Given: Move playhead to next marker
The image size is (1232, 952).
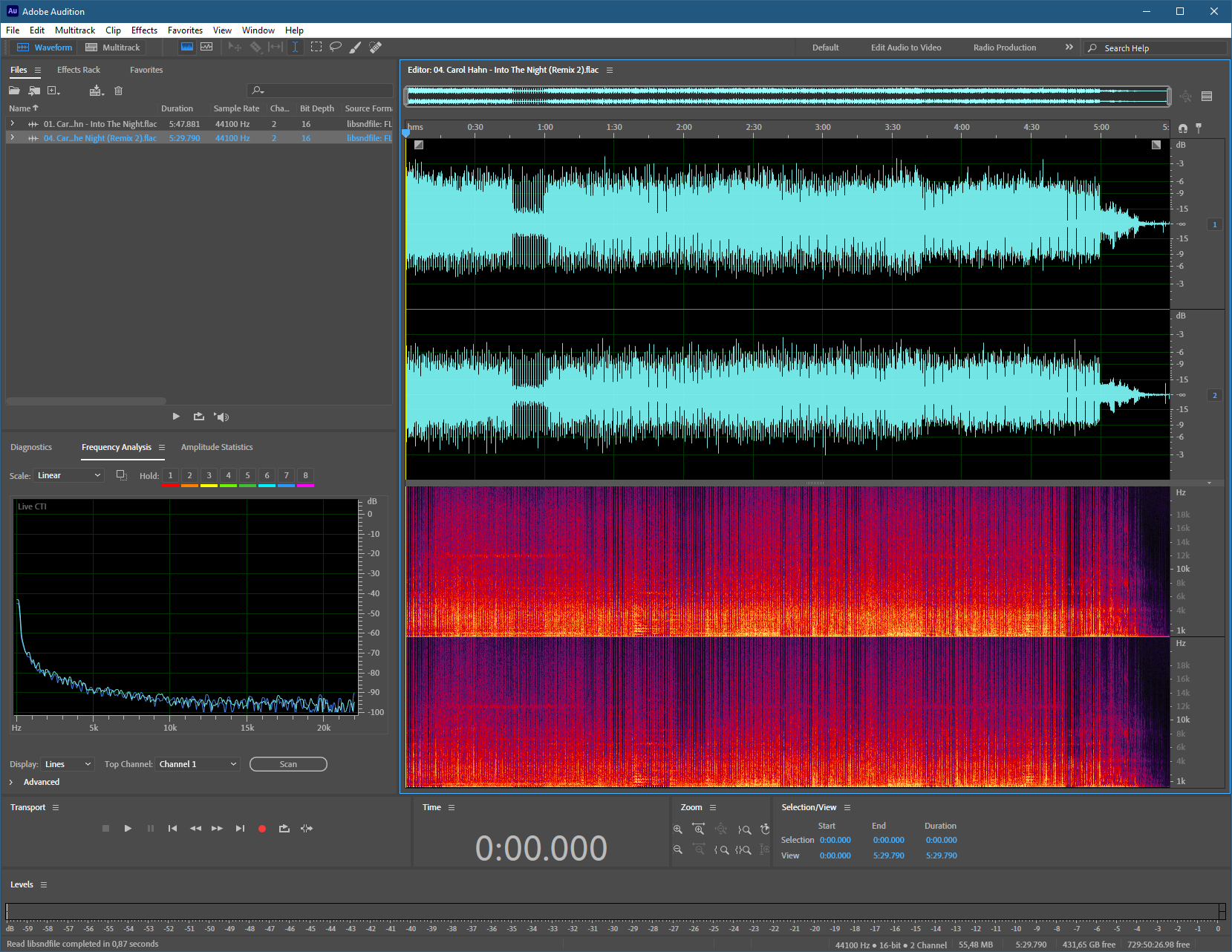Looking at the screenshot, I should (x=240, y=828).
